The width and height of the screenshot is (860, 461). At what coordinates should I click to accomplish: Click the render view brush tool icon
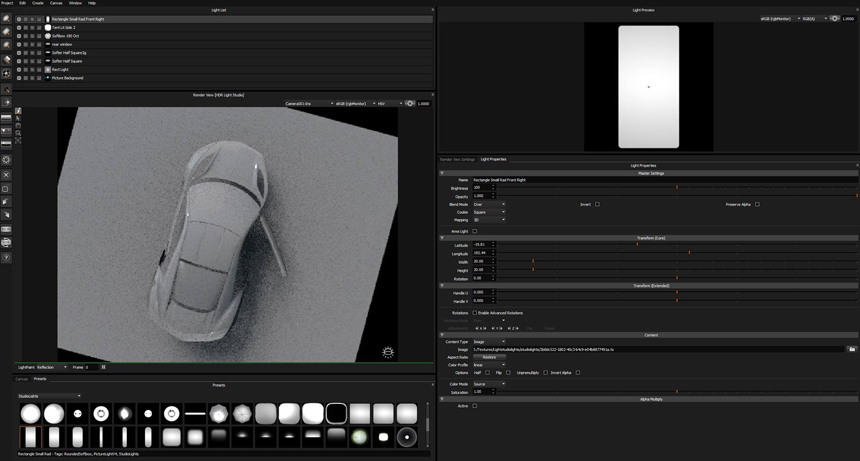click(x=18, y=111)
